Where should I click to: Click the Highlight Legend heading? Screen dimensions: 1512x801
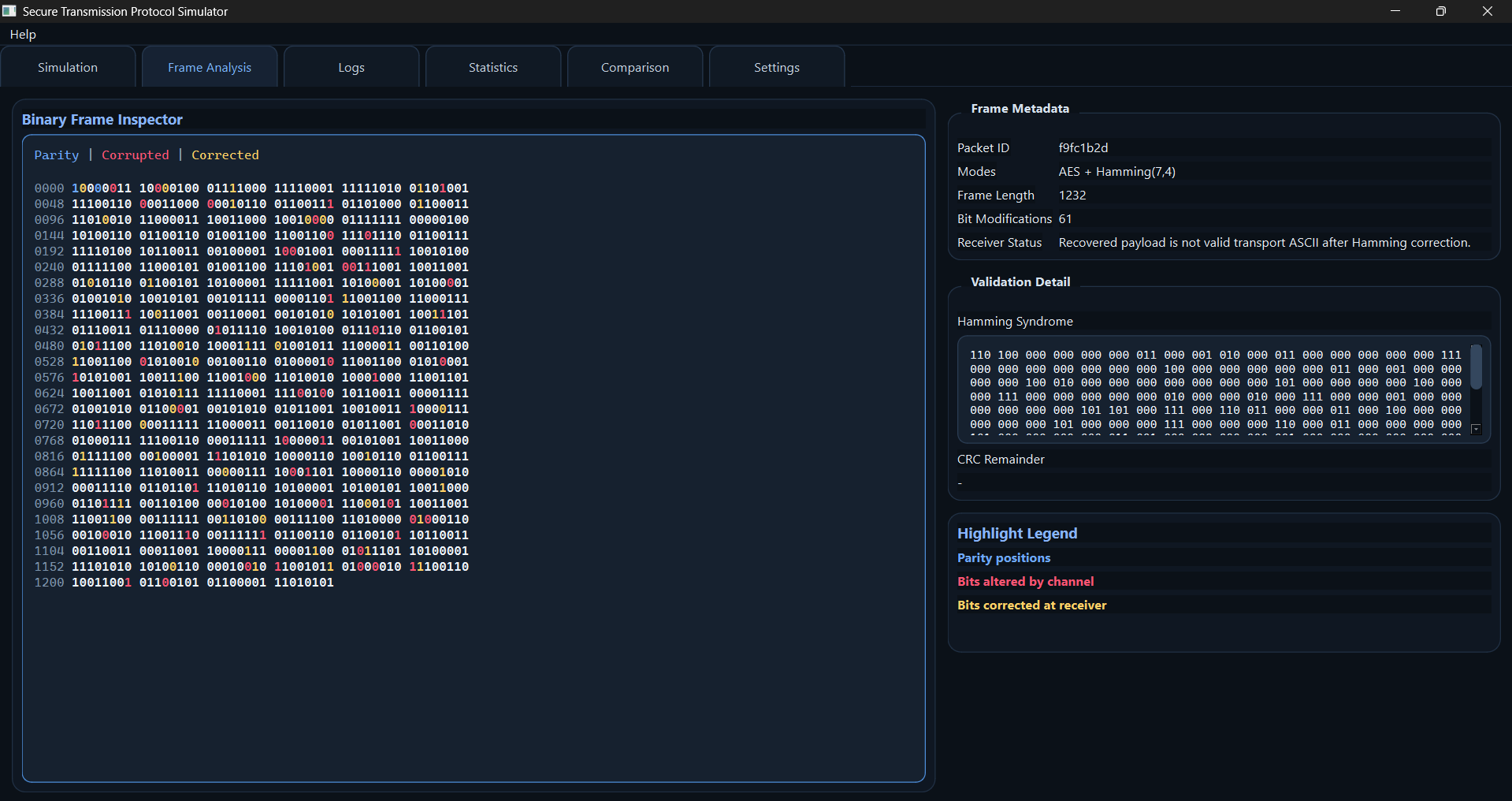tap(1017, 534)
